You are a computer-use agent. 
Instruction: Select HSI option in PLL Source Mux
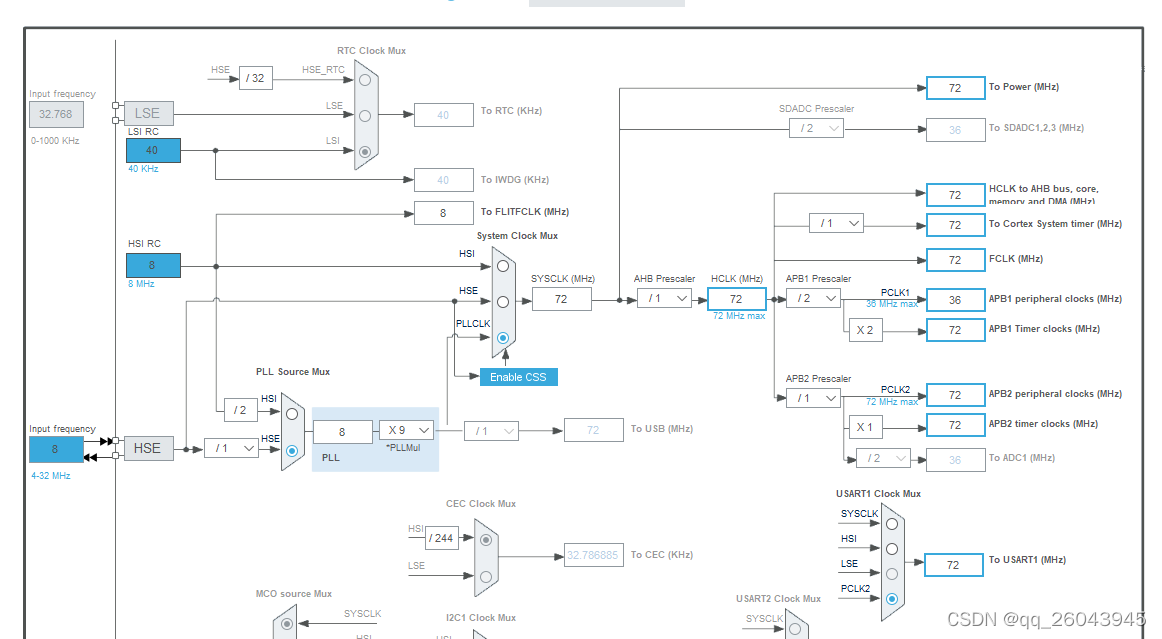tap(292, 414)
